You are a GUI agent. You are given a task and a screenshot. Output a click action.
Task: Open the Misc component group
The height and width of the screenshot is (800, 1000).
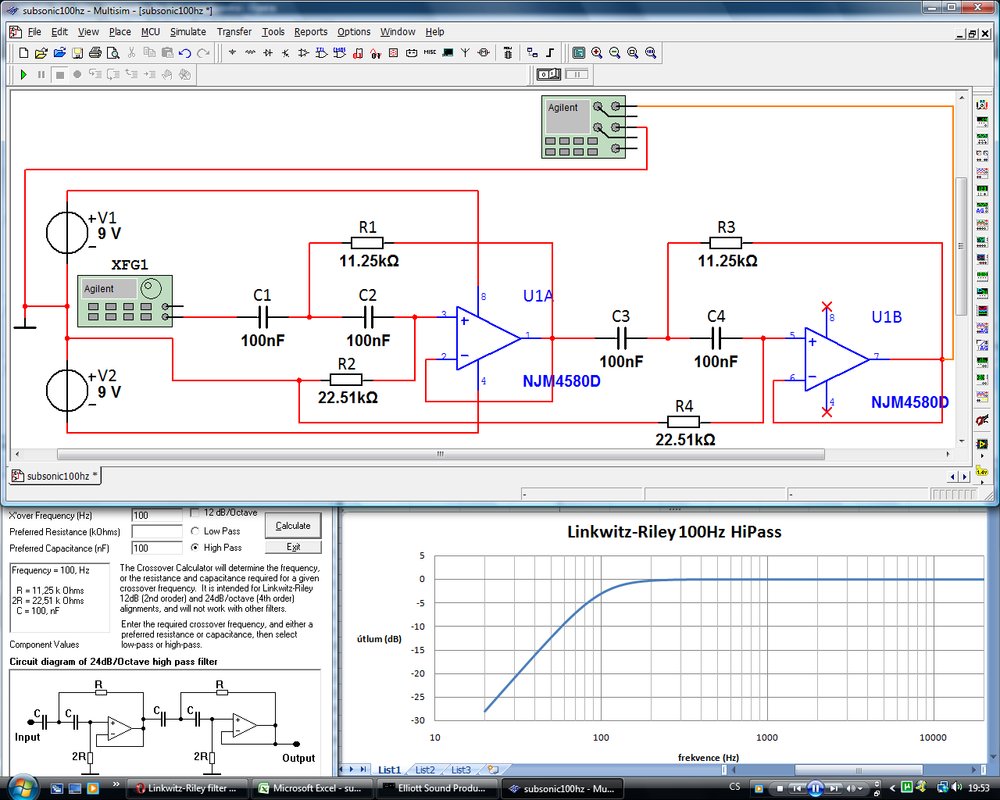click(430, 53)
